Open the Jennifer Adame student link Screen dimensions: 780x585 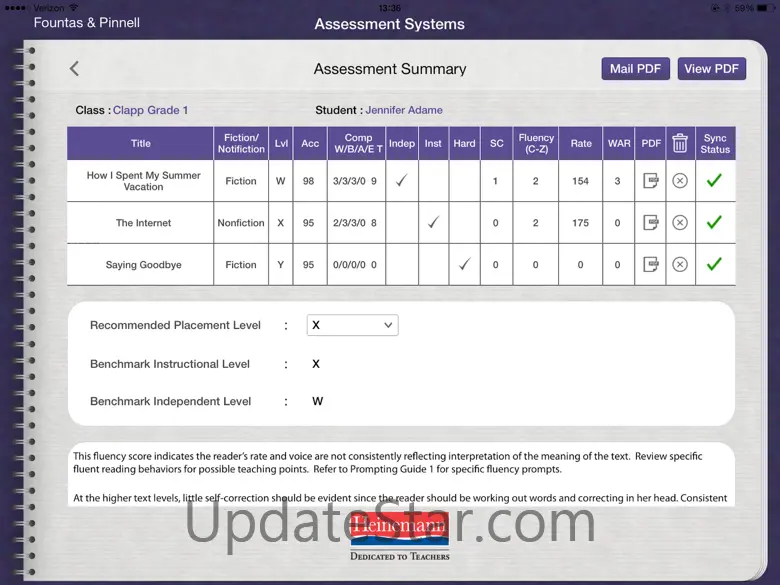pos(404,110)
